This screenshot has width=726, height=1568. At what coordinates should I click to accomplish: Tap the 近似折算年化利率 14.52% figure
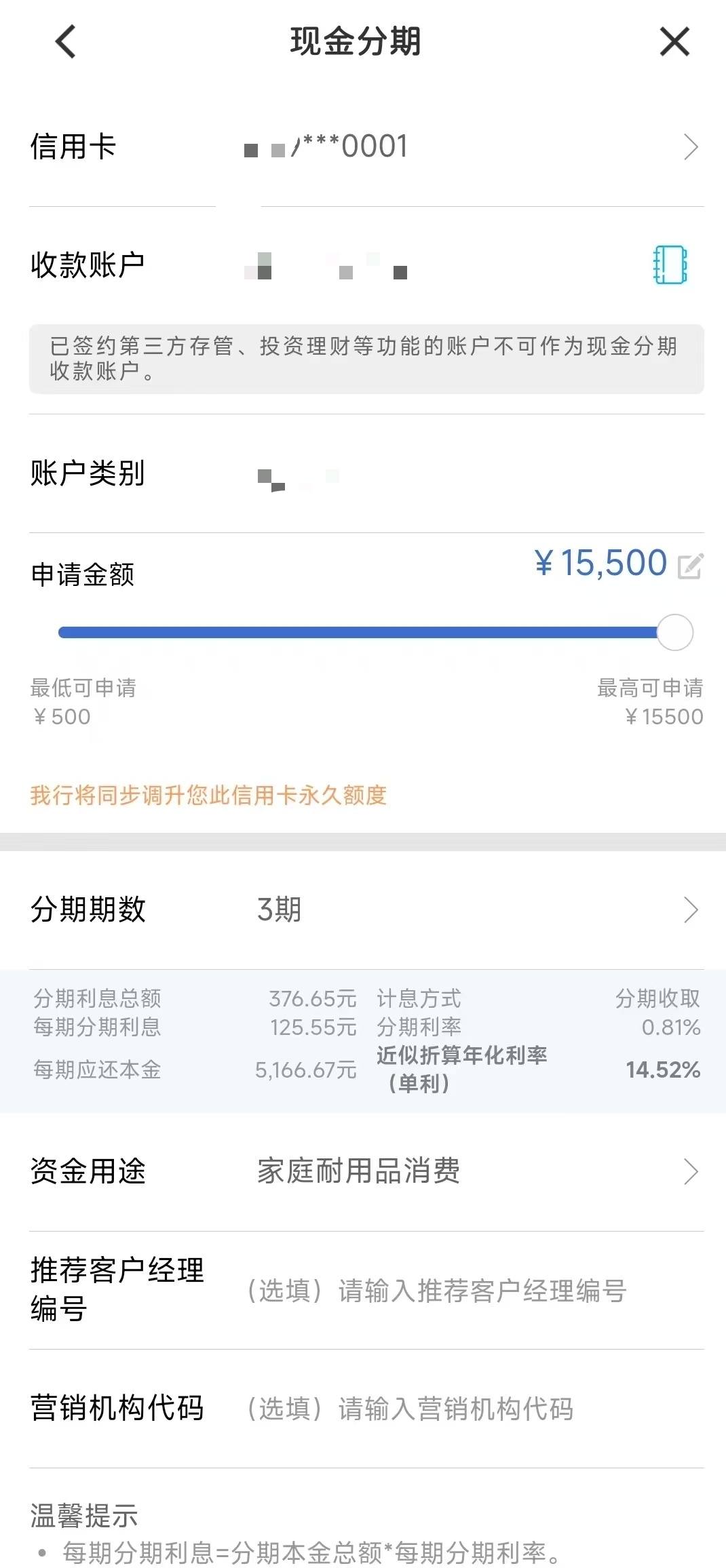(x=663, y=1070)
